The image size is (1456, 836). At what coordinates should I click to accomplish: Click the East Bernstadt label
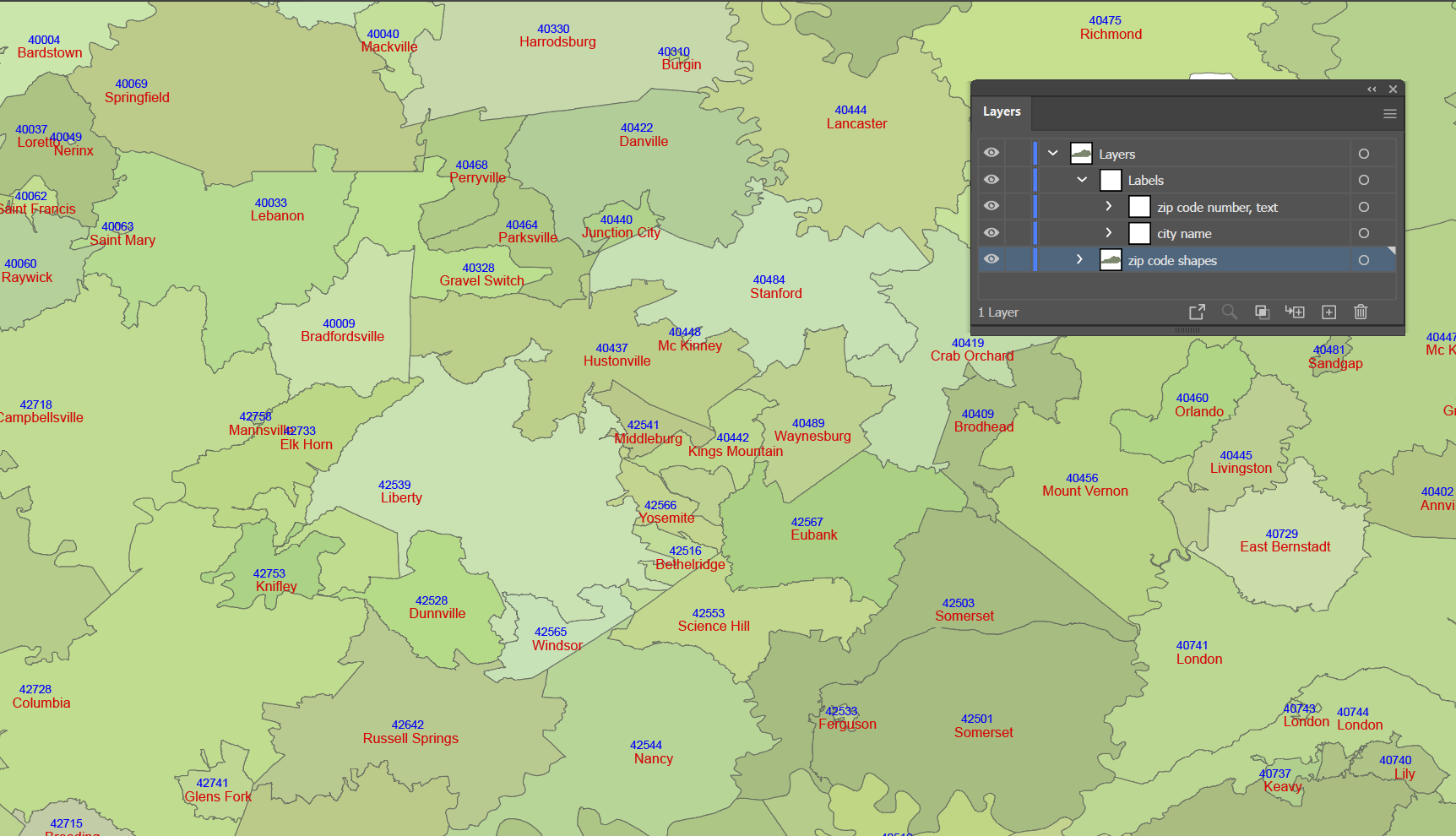pos(1285,547)
